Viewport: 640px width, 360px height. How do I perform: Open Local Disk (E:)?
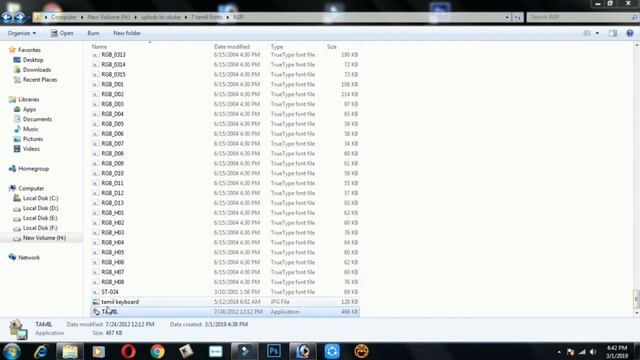(40, 218)
